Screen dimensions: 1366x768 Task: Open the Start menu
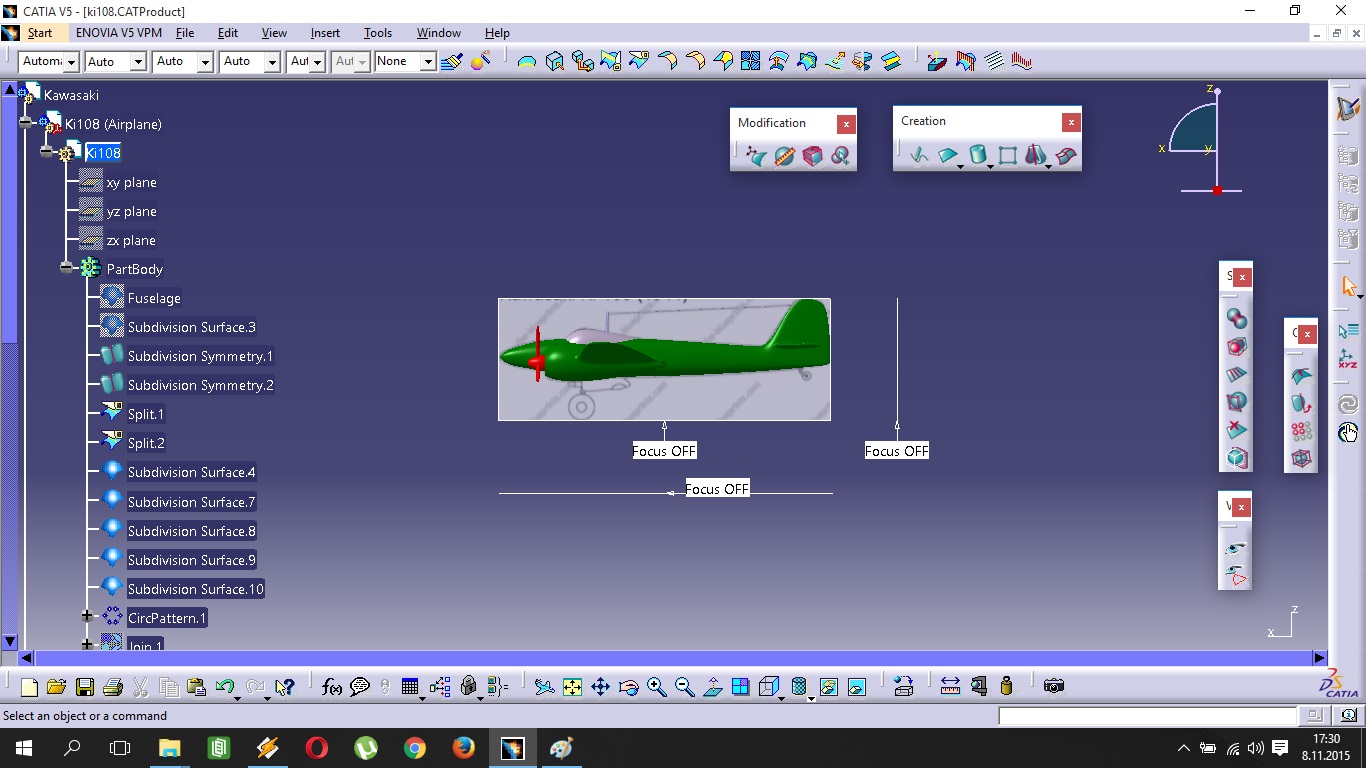pyautogui.click(x=40, y=33)
